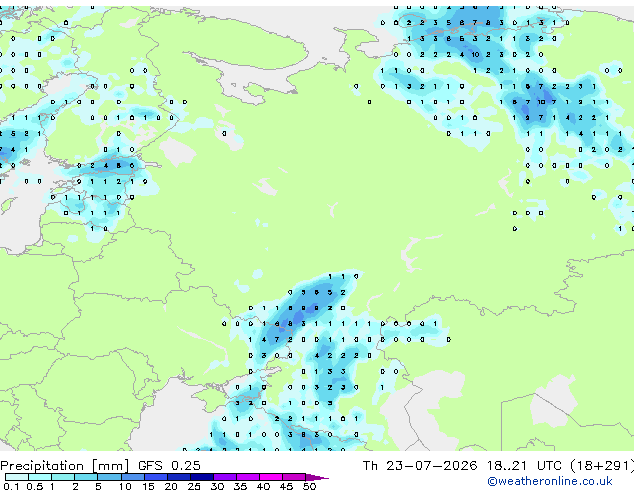Click the 'GFS 0.25' model label
The height and width of the screenshot is (490, 634).
tap(169, 466)
